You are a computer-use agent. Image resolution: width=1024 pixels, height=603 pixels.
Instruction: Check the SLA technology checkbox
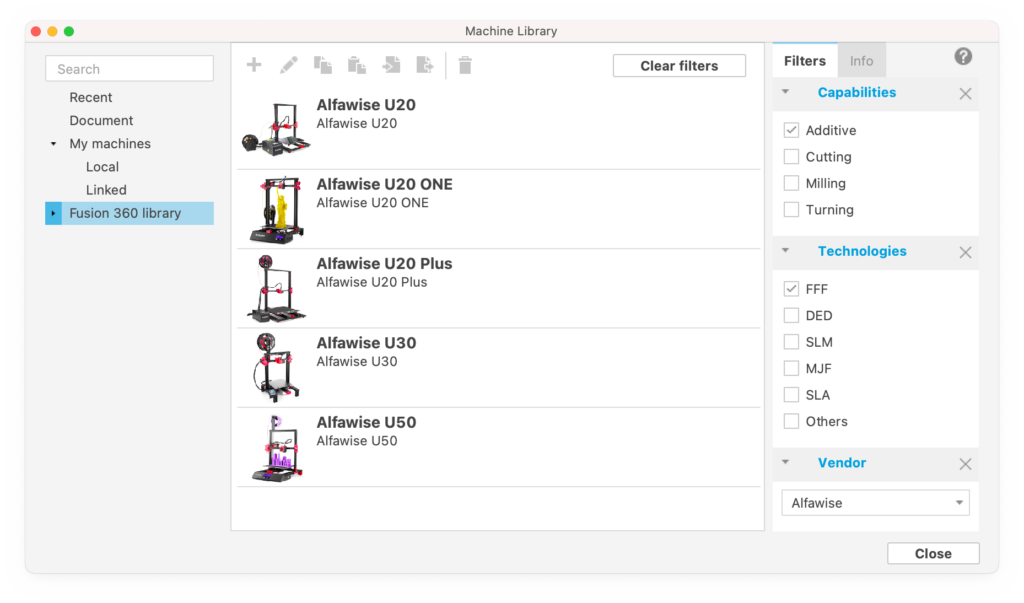click(791, 395)
